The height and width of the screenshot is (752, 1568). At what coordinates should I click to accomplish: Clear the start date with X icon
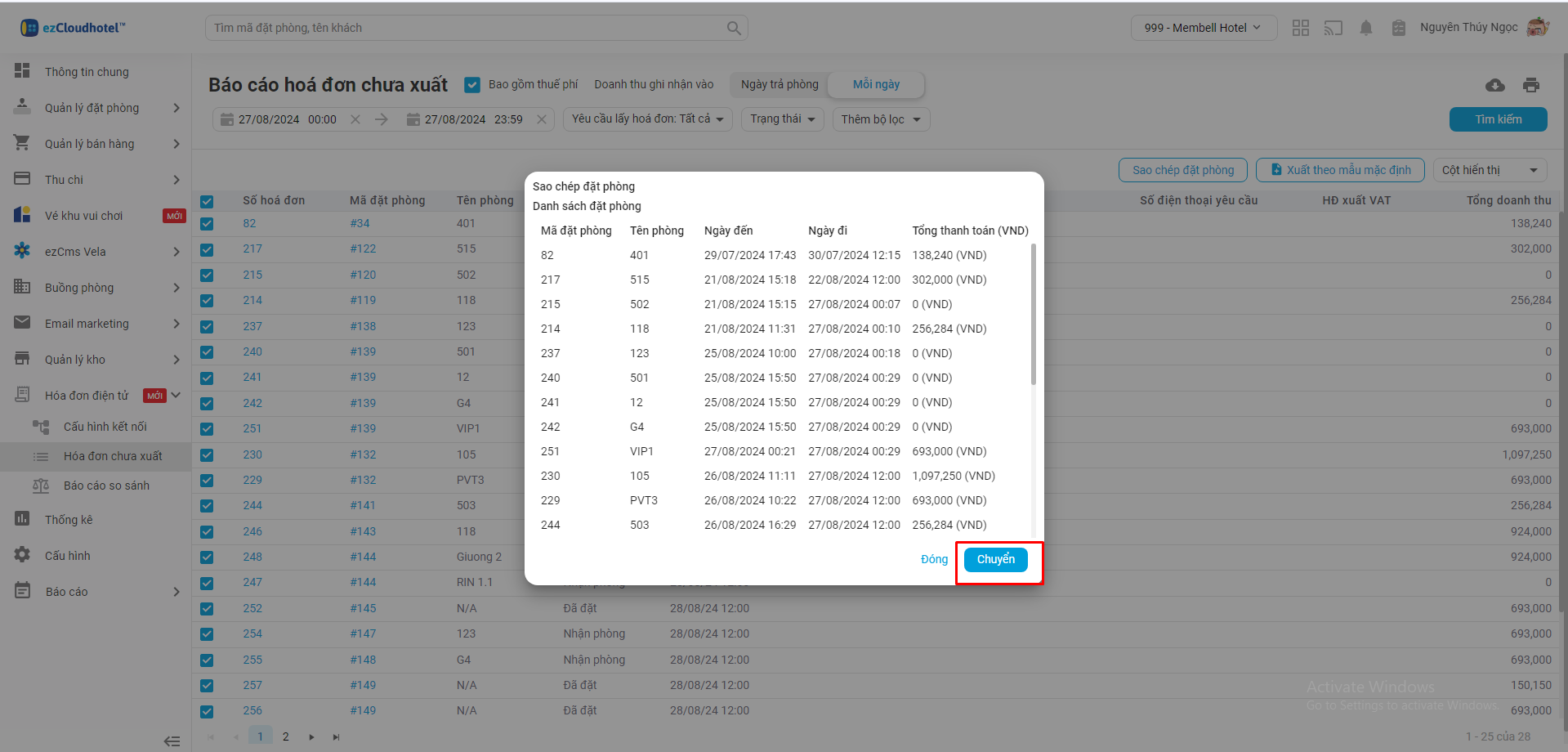[355, 119]
